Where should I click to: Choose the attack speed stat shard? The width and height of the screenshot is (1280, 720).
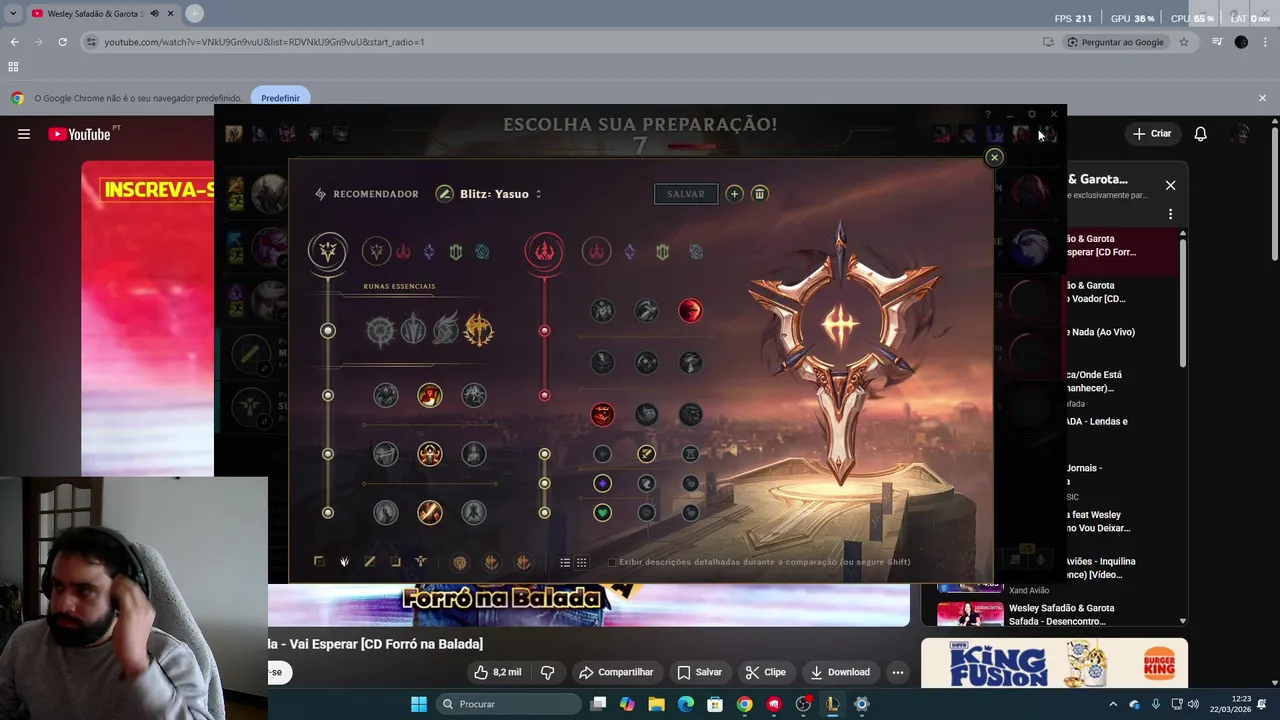(647, 454)
